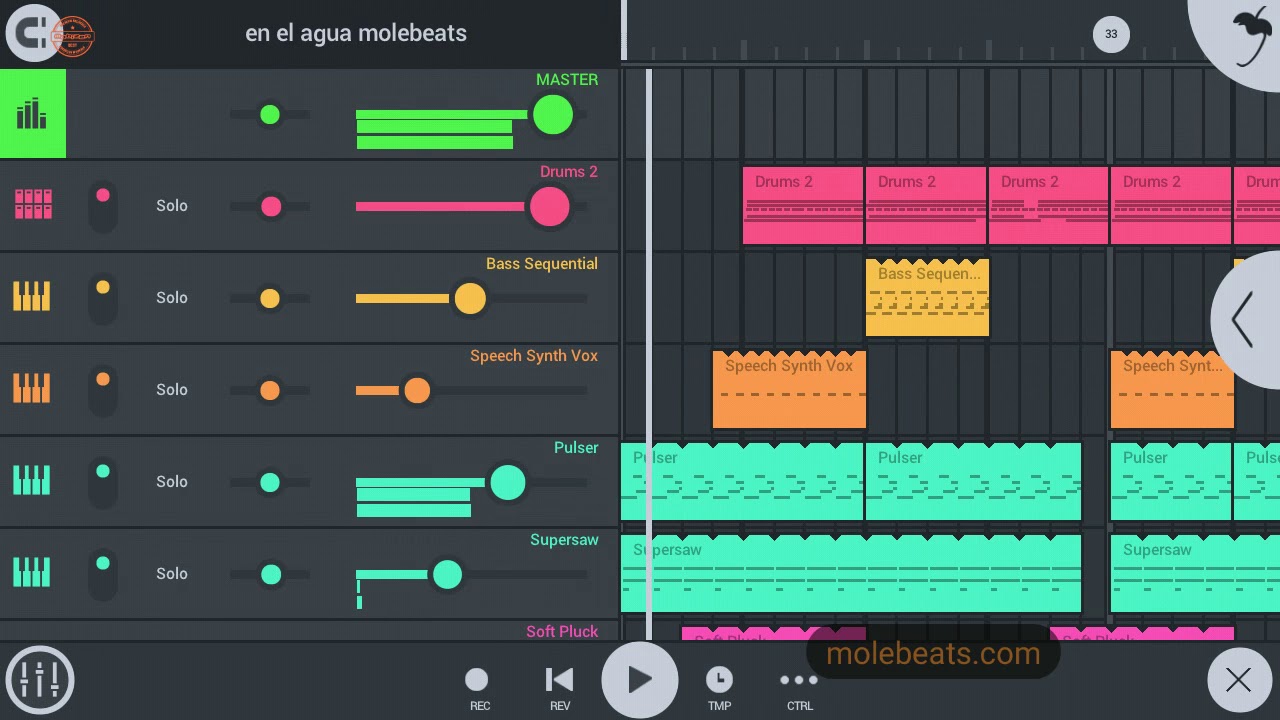The image size is (1280, 720).
Task: Click the Pulser pan slider knob
Action: point(270,483)
